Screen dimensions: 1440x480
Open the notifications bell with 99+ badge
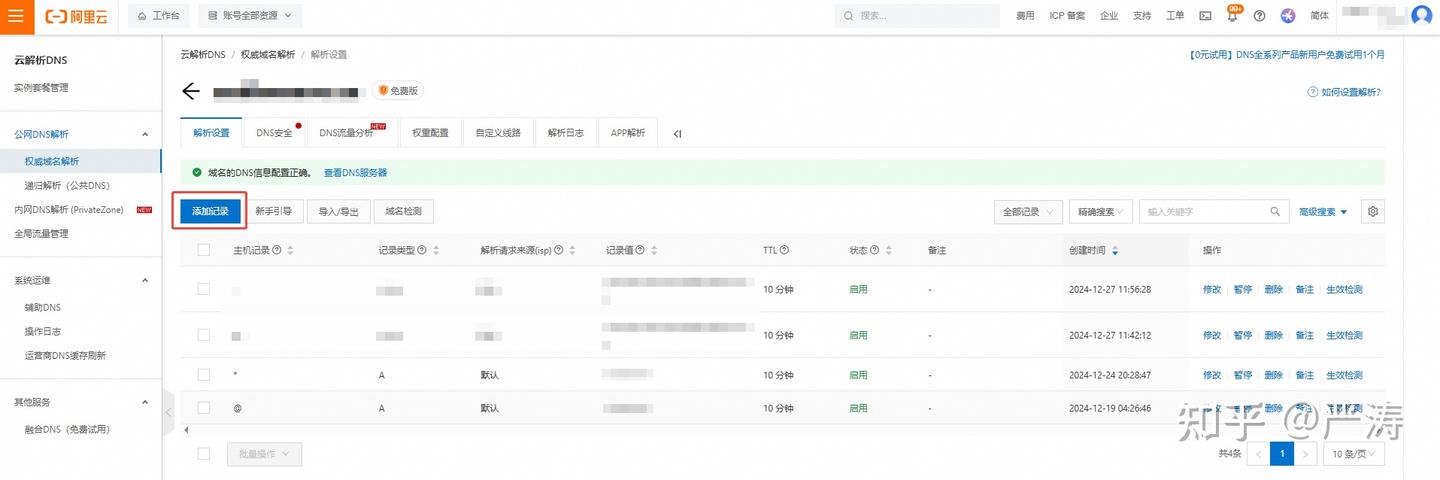click(1233, 15)
